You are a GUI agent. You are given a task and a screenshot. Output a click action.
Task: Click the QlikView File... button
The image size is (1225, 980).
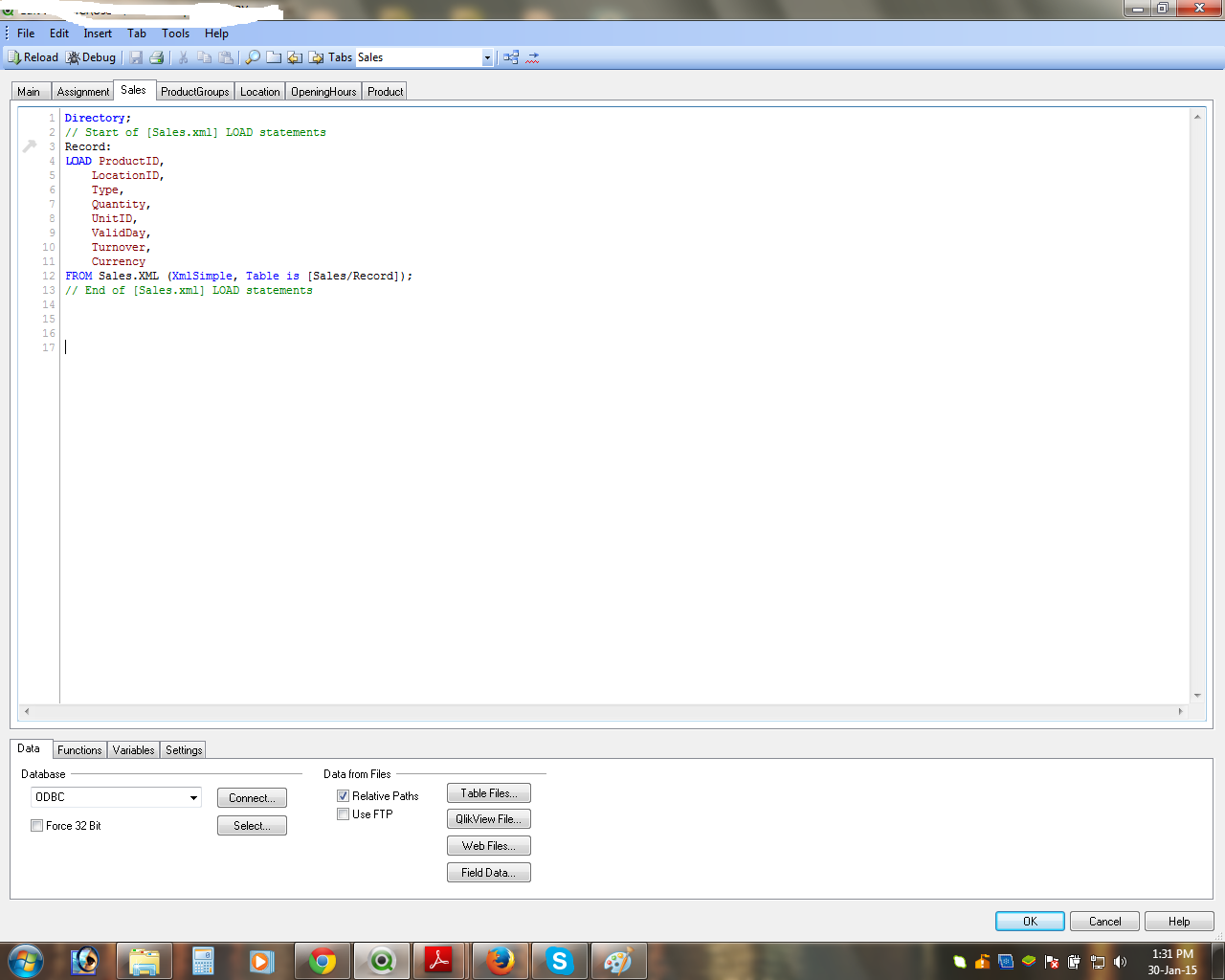[489, 819]
